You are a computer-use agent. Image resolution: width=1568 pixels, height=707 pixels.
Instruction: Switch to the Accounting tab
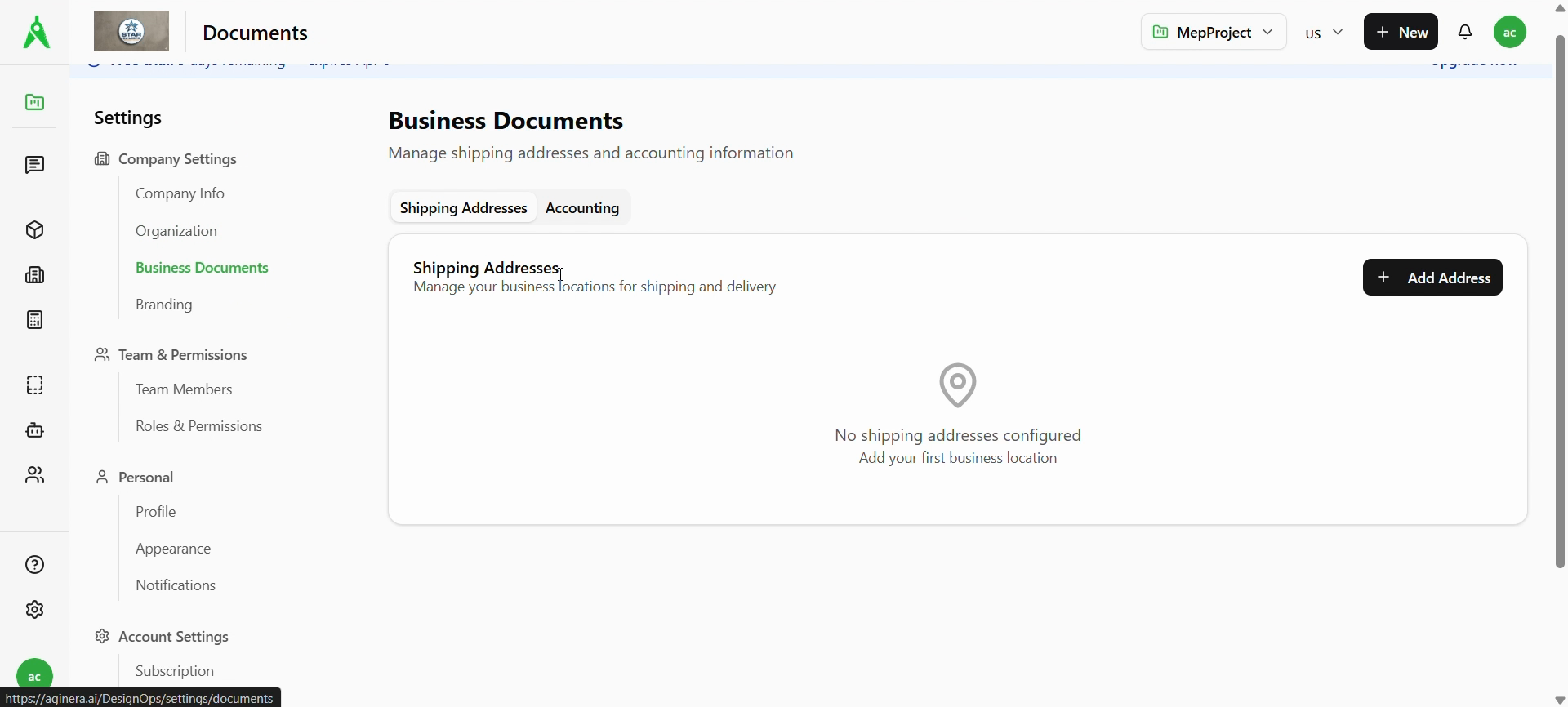[582, 208]
